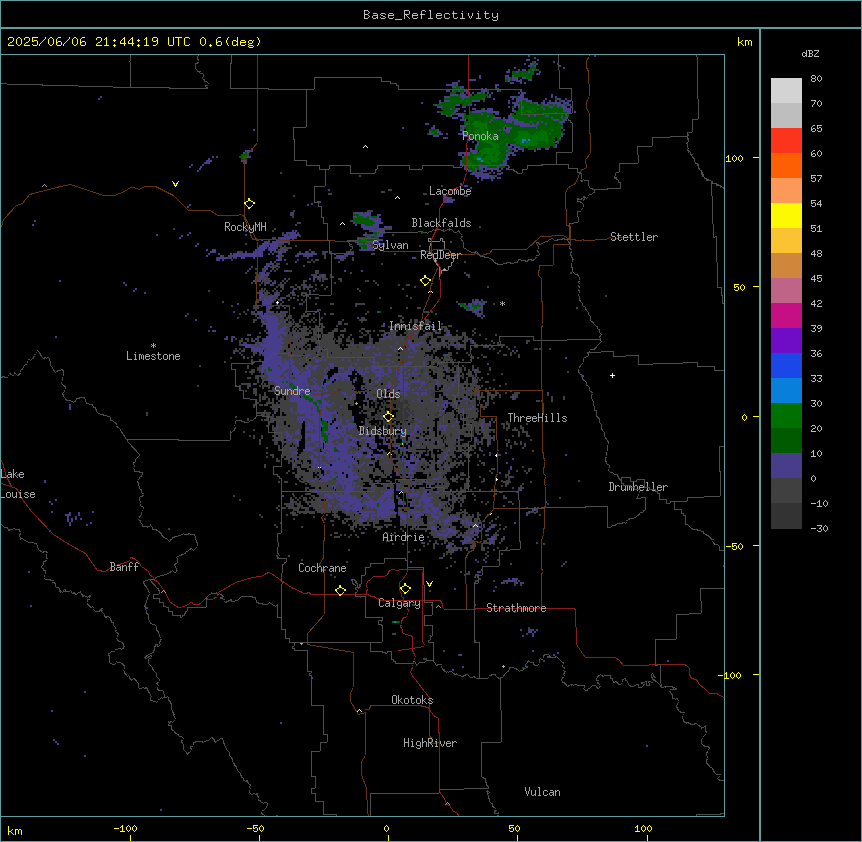Select the white plus marker north of Drumheller
The image size is (862, 842).
click(612, 375)
